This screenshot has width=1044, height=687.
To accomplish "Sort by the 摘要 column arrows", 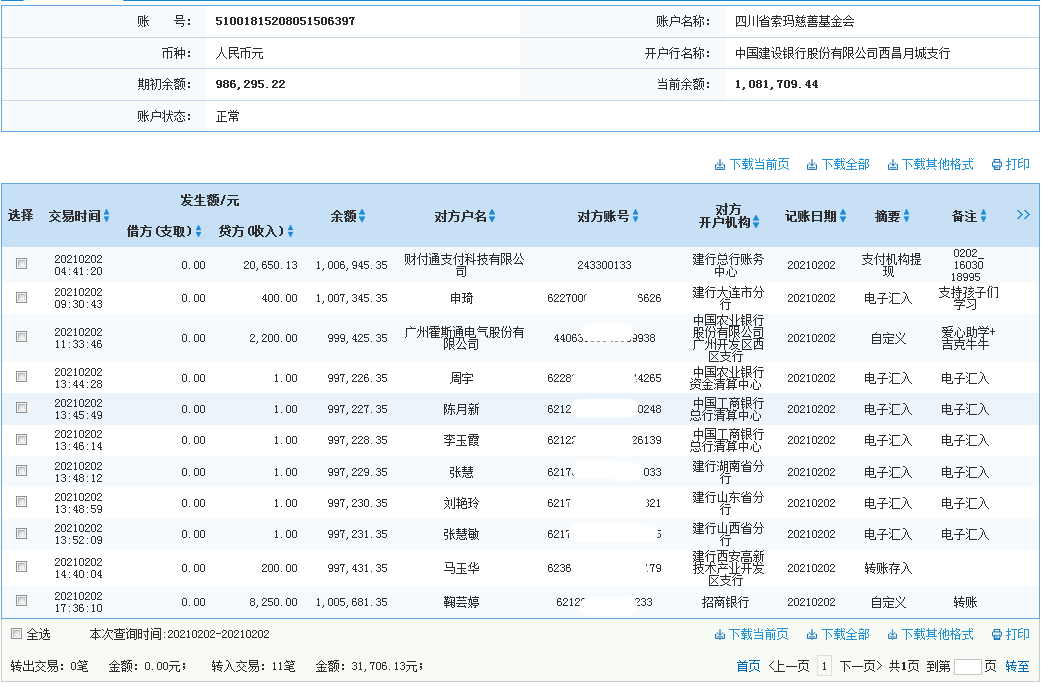I will pos(906,218).
